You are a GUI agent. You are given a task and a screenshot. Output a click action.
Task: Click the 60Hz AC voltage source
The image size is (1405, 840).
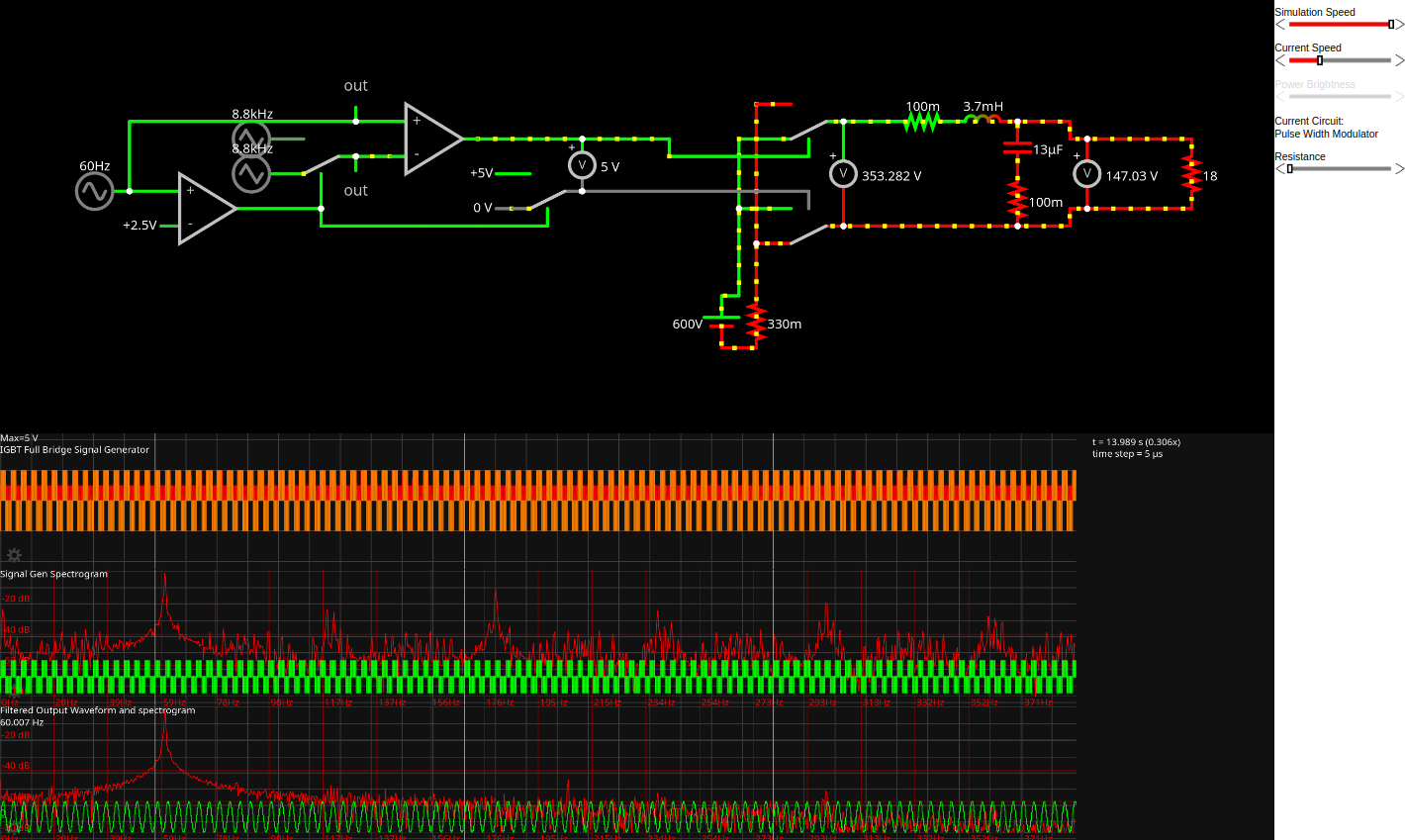coord(94,192)
